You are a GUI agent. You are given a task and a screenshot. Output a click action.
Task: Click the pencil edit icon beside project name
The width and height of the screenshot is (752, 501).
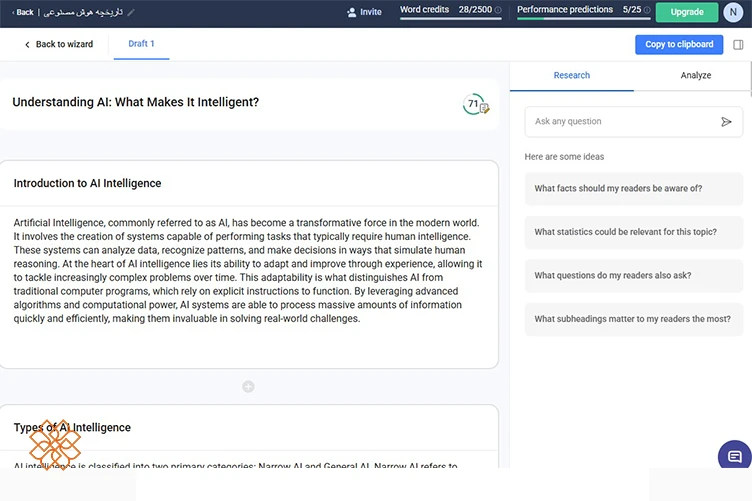tap(130, 12)
